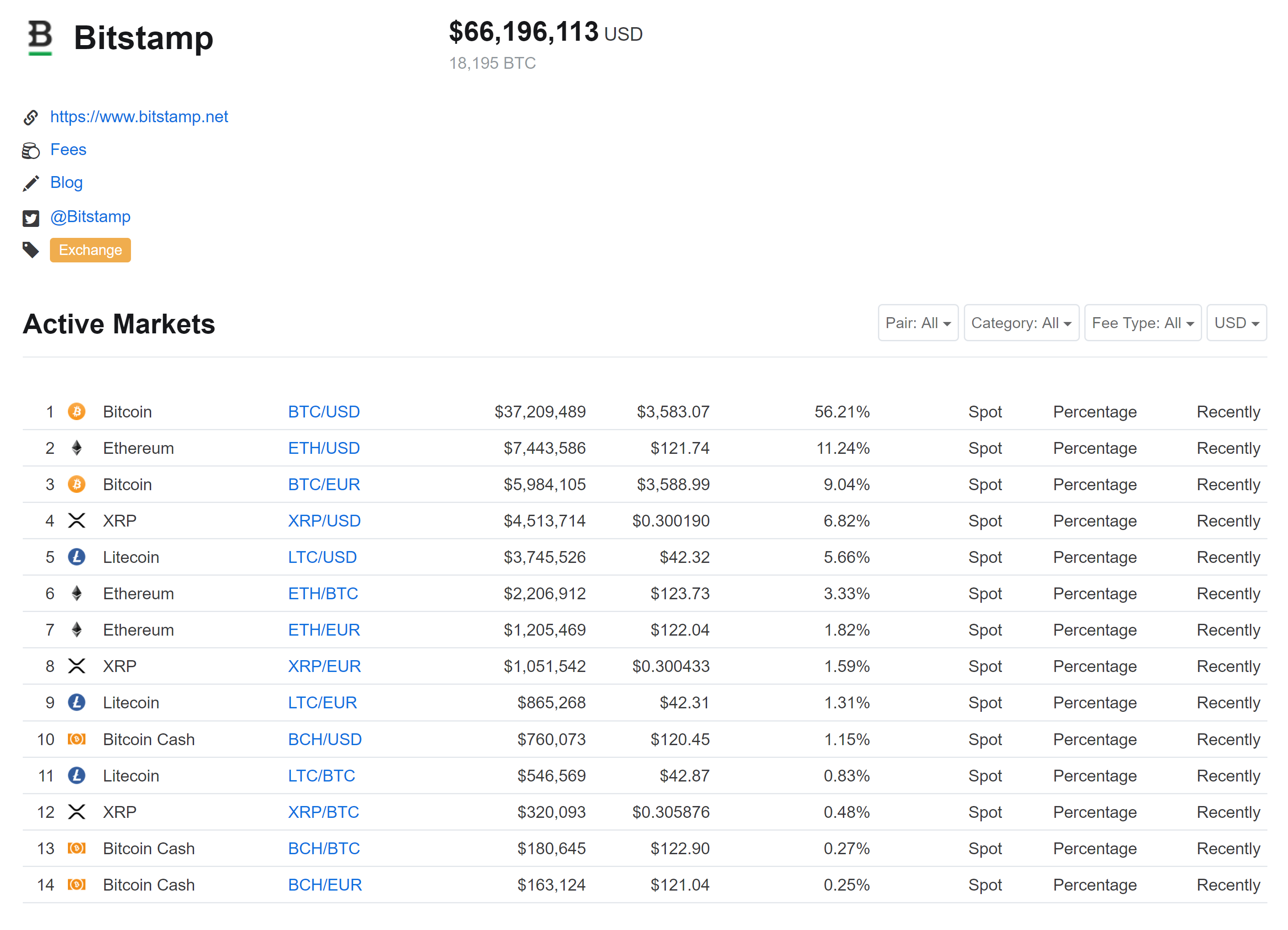This screenshot has height=930, width=1288.
Task: Click the XRP icon beside XRP/USD
Action: click(x=77, y=520)
